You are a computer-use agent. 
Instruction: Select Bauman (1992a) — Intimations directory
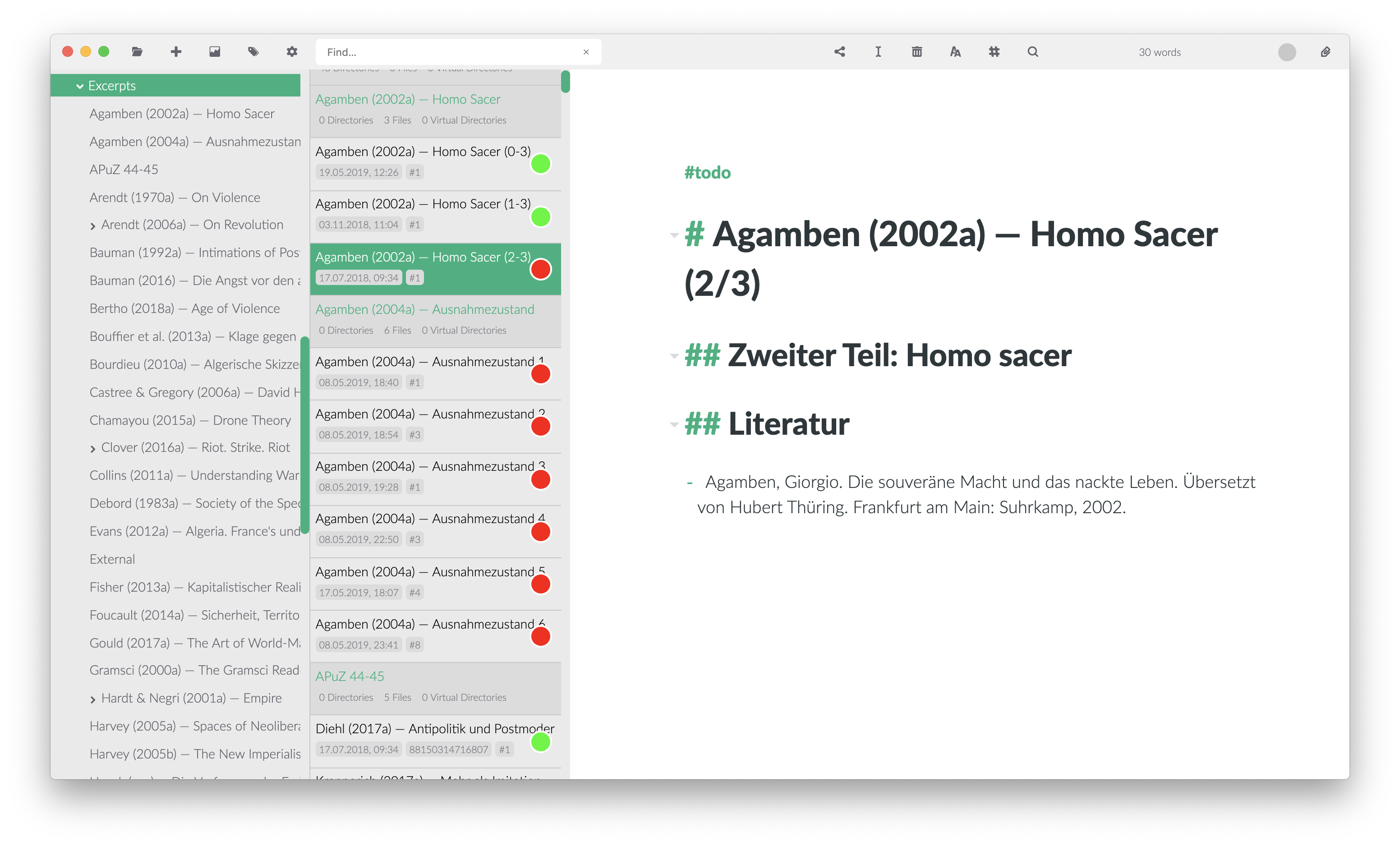(195, 252)
